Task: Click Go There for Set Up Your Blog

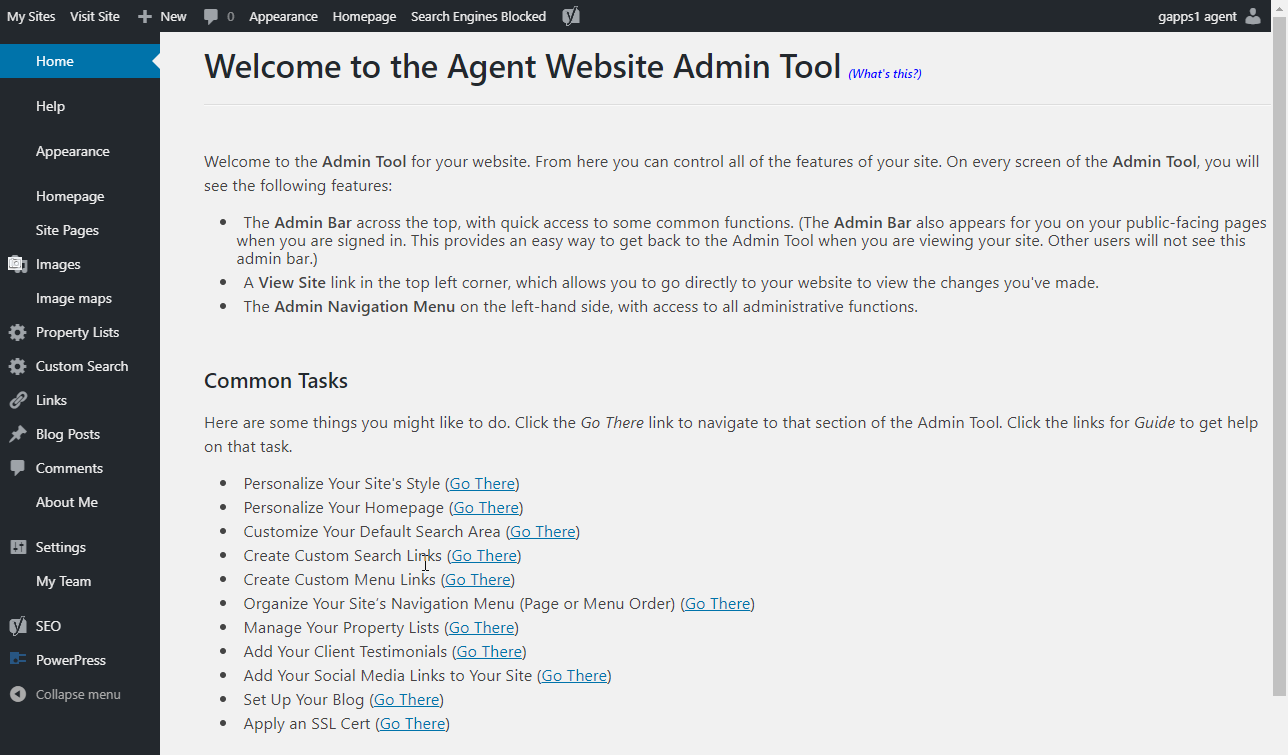Action: coord(406,700)
